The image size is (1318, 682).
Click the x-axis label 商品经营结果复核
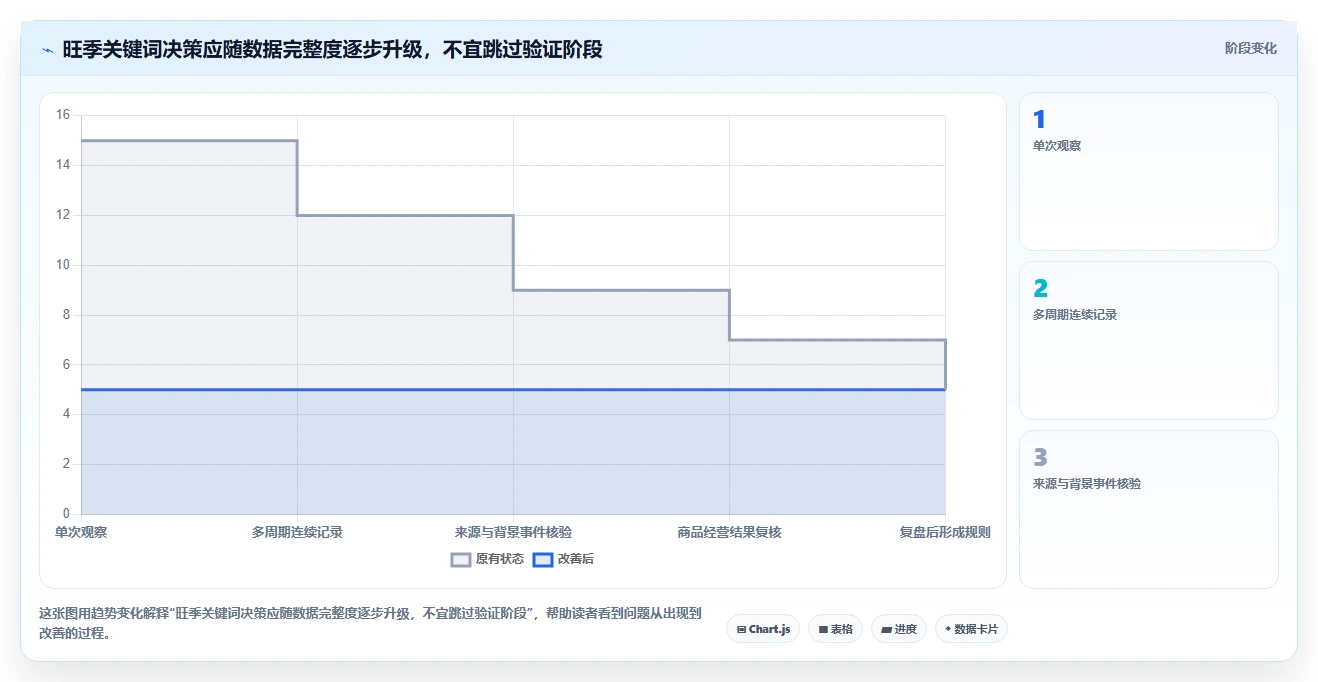729,532
